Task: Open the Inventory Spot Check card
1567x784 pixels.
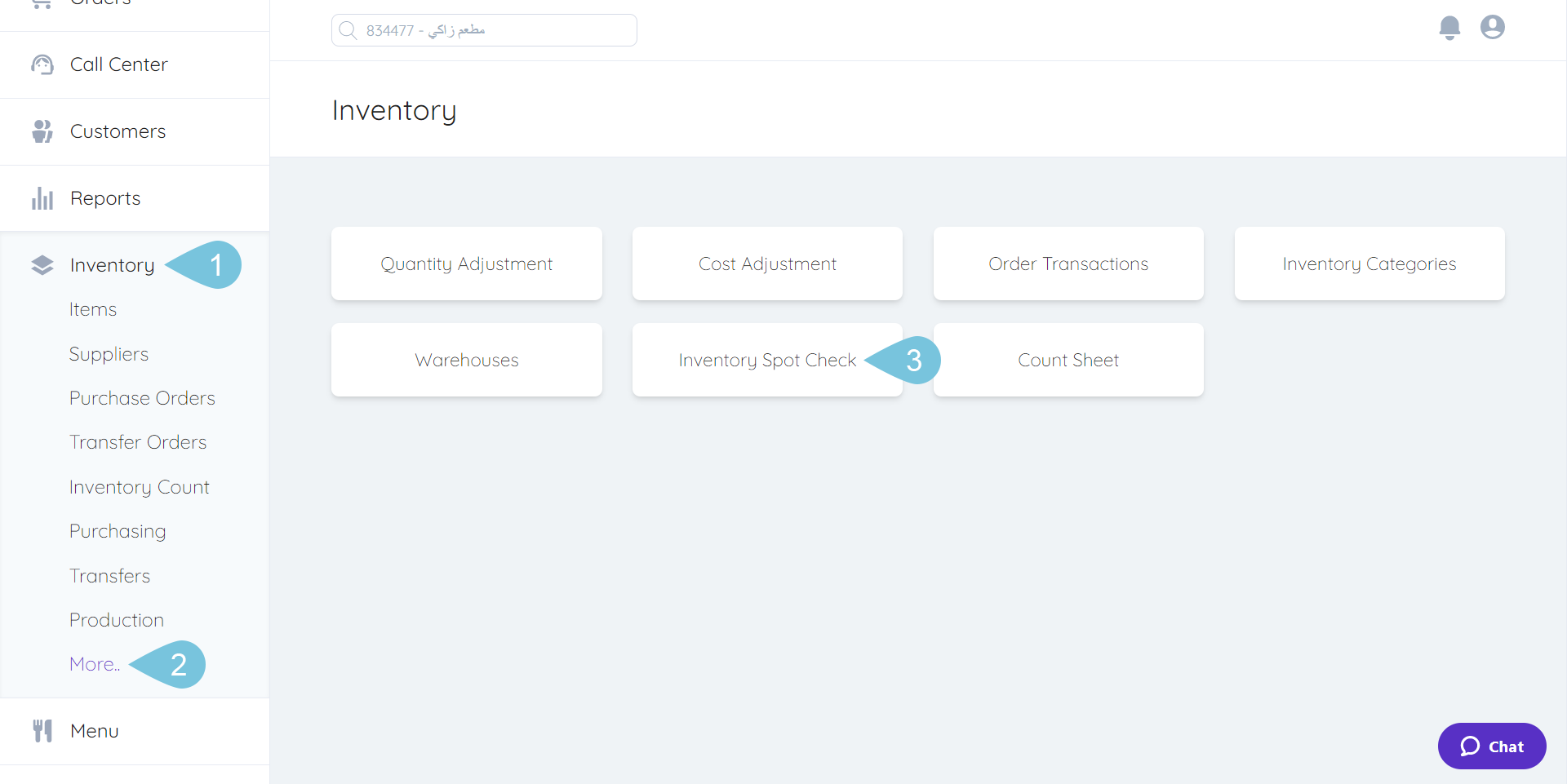Action: coord(767,360)
